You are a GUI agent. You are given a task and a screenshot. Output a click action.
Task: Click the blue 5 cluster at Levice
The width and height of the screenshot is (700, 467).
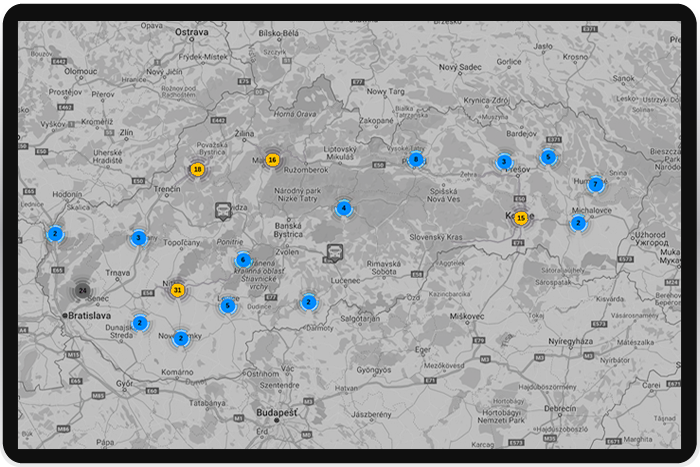point(227,306)
